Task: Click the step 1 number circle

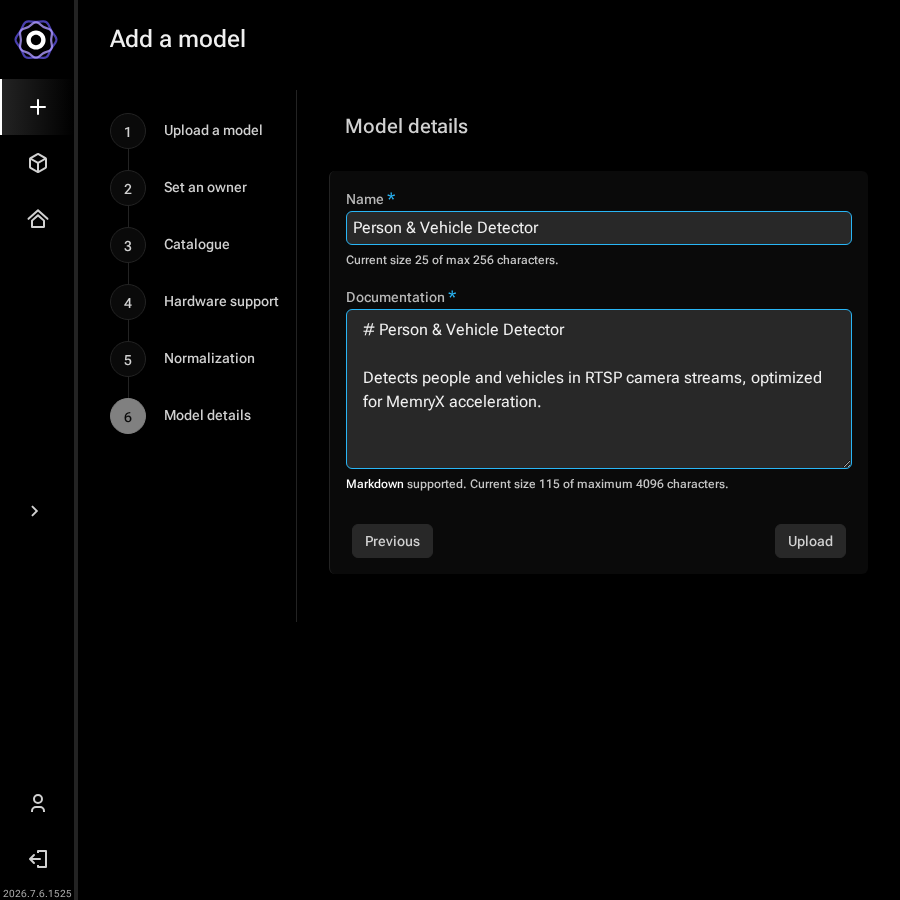Action: 128,131
